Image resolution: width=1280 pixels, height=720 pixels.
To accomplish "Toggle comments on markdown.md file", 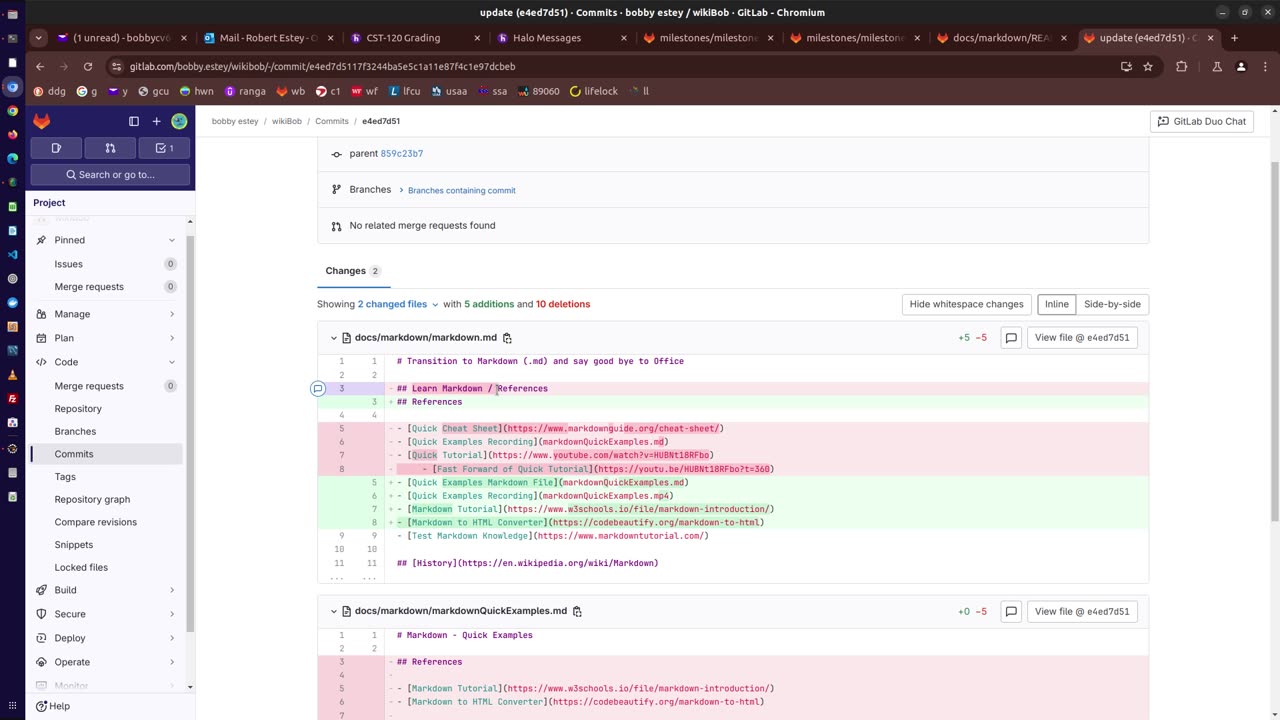I will pos(1011,338).
